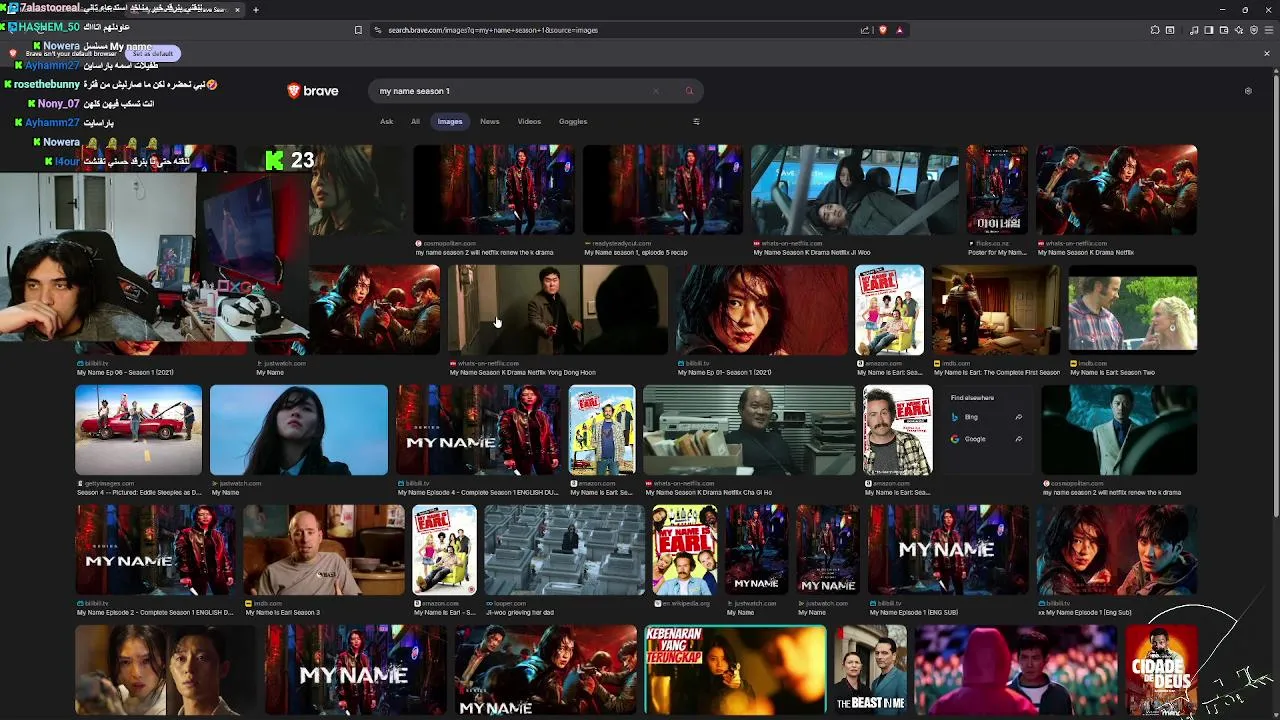Viewport: 1280px width, 720px height.
Task: Open 'My Name Episode 4 - Complete Season 1' thumbnail
Action: point(479,430)
